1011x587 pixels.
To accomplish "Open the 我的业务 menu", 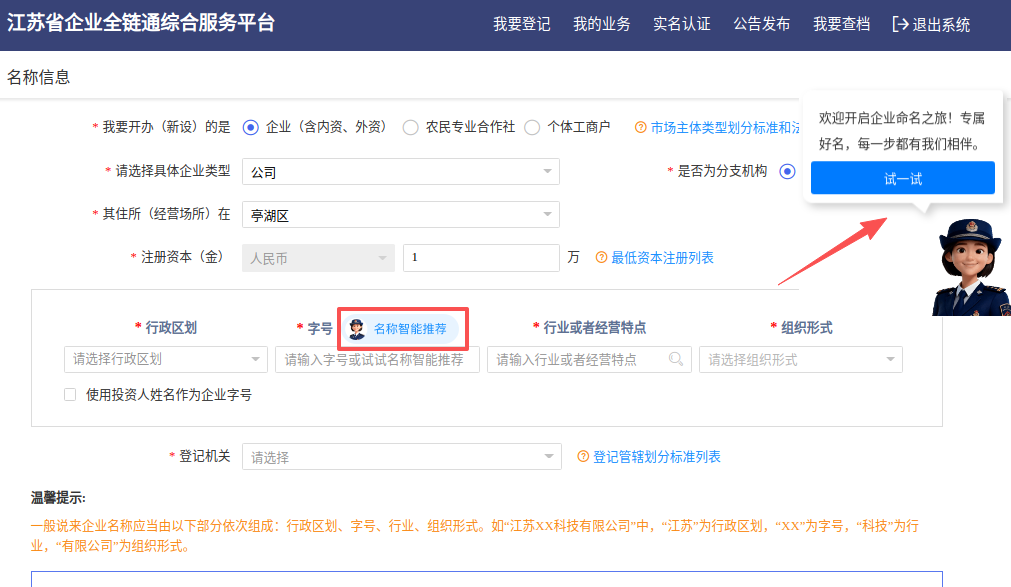I will click(x=602, y=25).
